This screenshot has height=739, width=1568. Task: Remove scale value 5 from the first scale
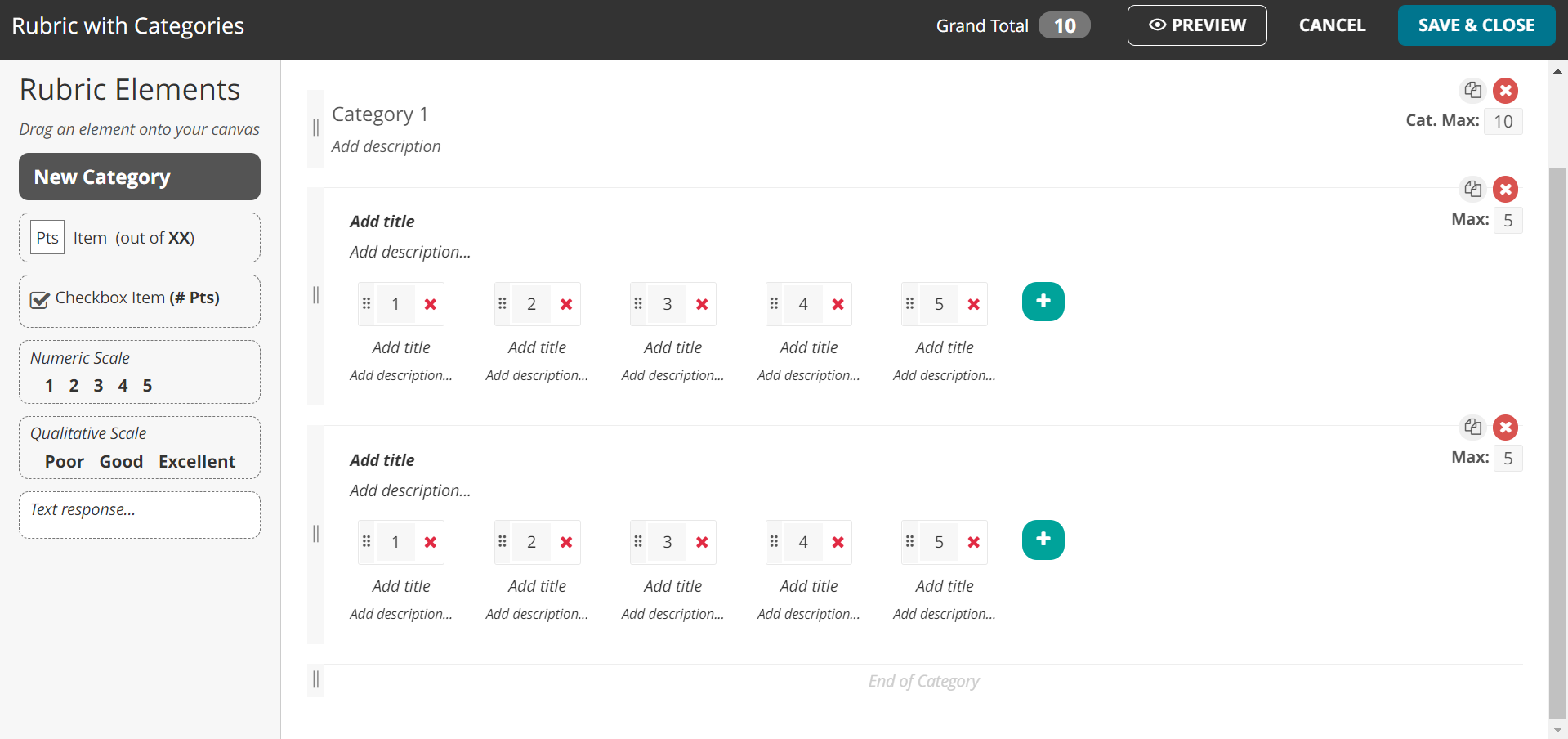click(x=973, y=303)
